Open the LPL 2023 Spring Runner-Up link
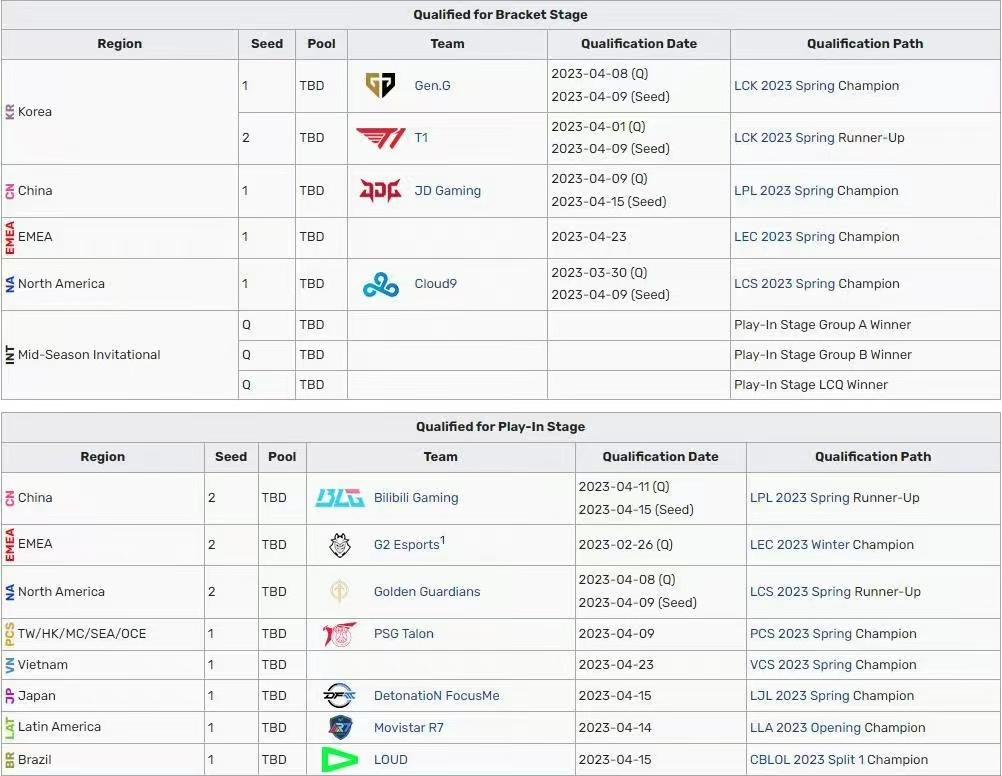This screenshot has width=1002, height=776. [x=792, y=498]
